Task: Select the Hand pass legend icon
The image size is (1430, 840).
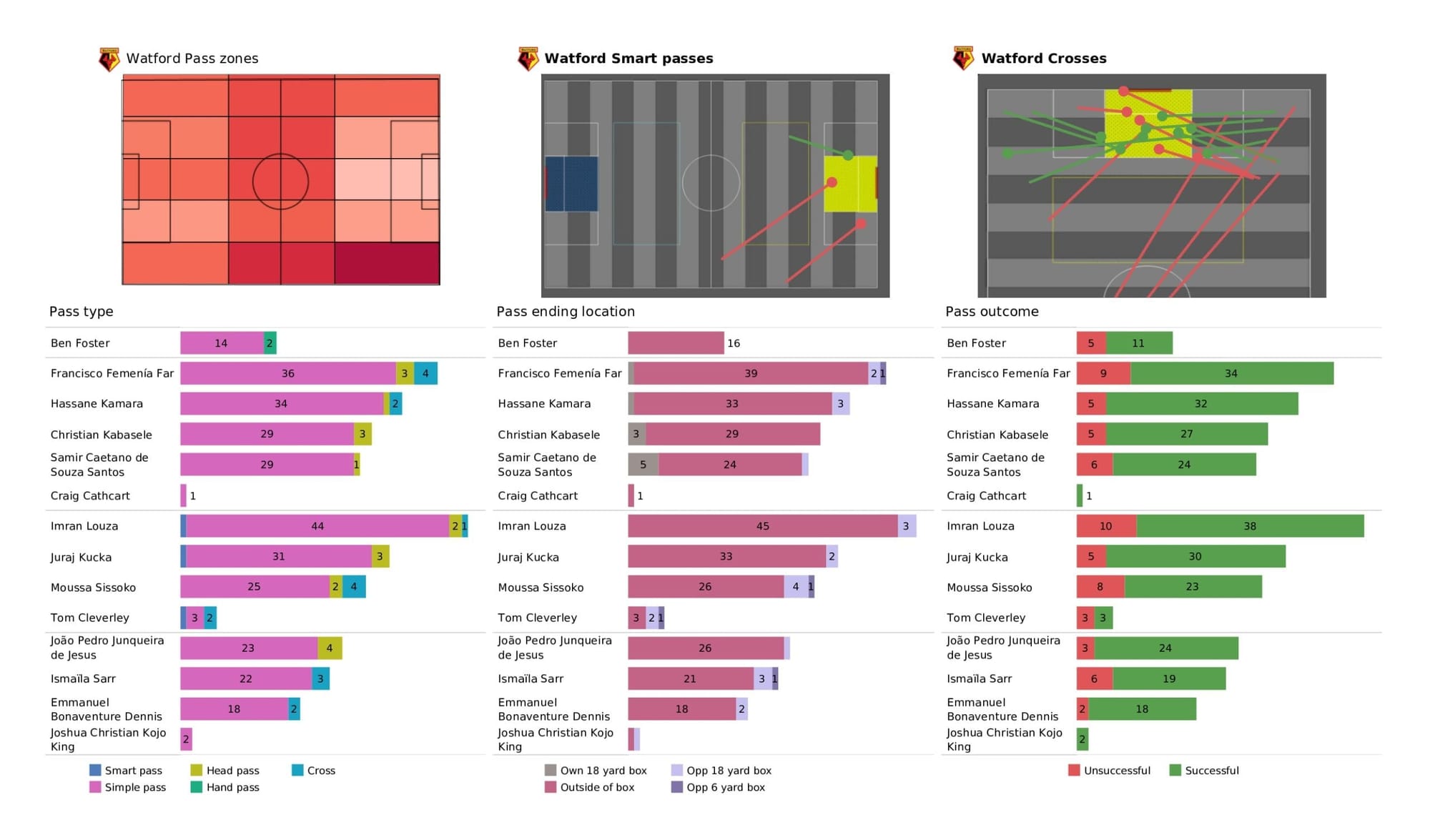Action: click(197, 789)
